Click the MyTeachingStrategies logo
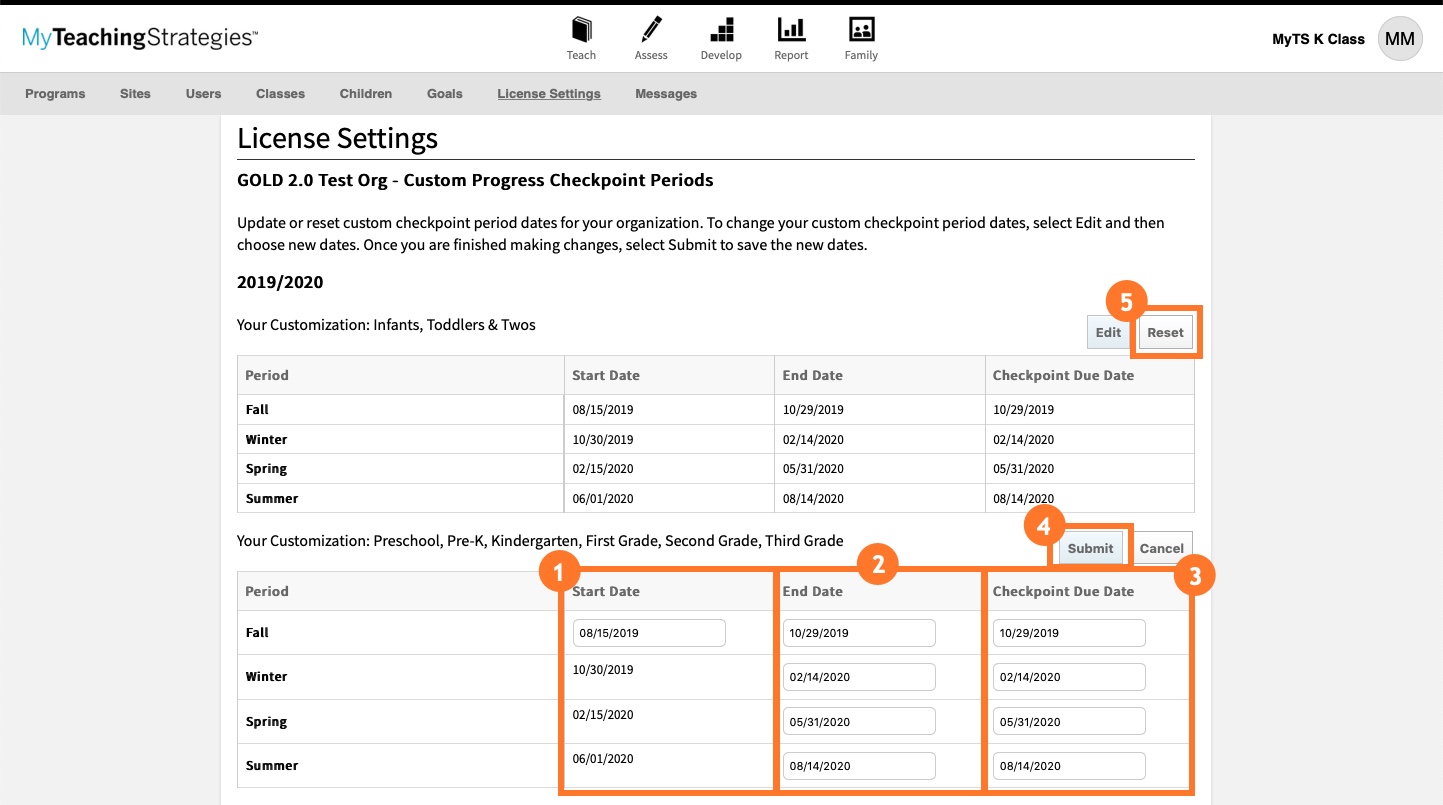Viewport: 1443px width, 805px height. [x=140, y=37]
